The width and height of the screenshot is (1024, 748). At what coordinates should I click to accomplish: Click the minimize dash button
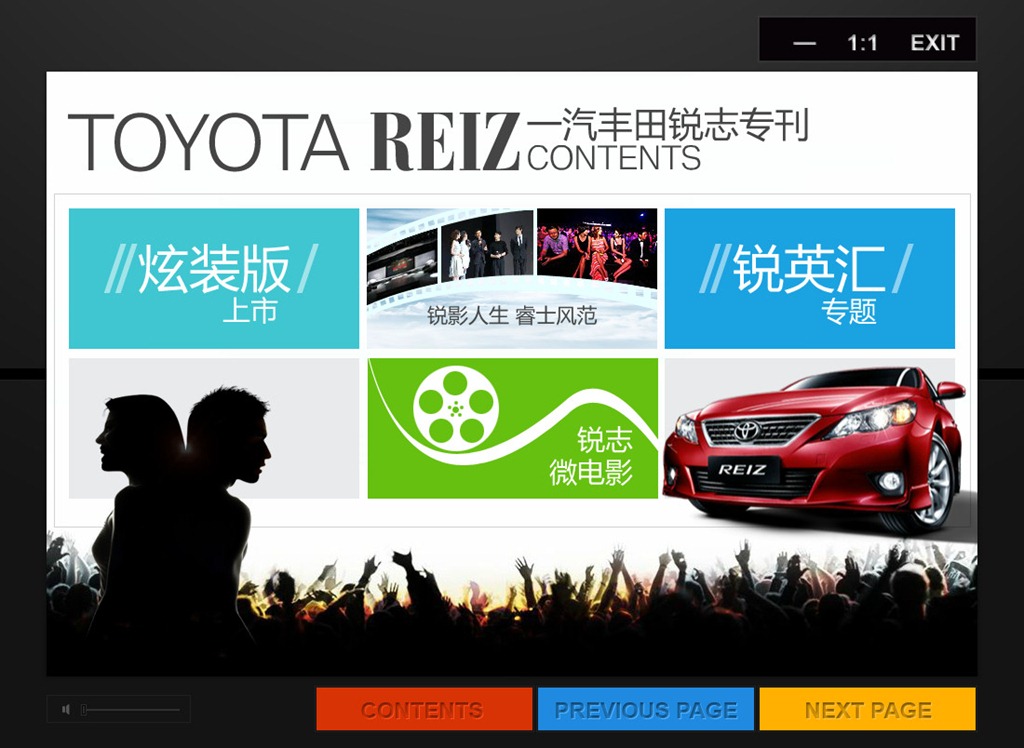804,44
